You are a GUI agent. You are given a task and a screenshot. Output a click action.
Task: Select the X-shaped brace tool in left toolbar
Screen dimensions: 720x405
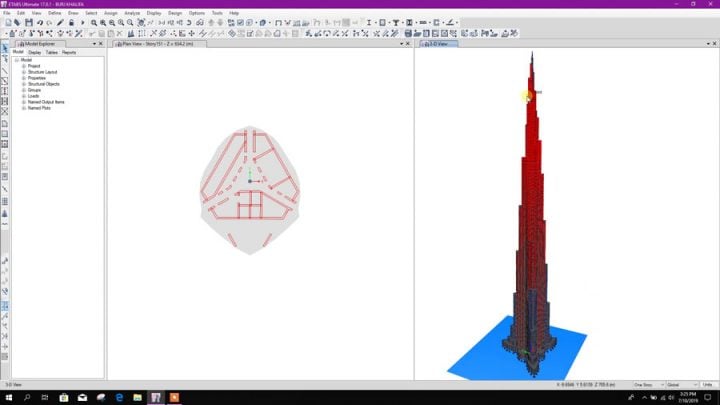coord(5,112)
